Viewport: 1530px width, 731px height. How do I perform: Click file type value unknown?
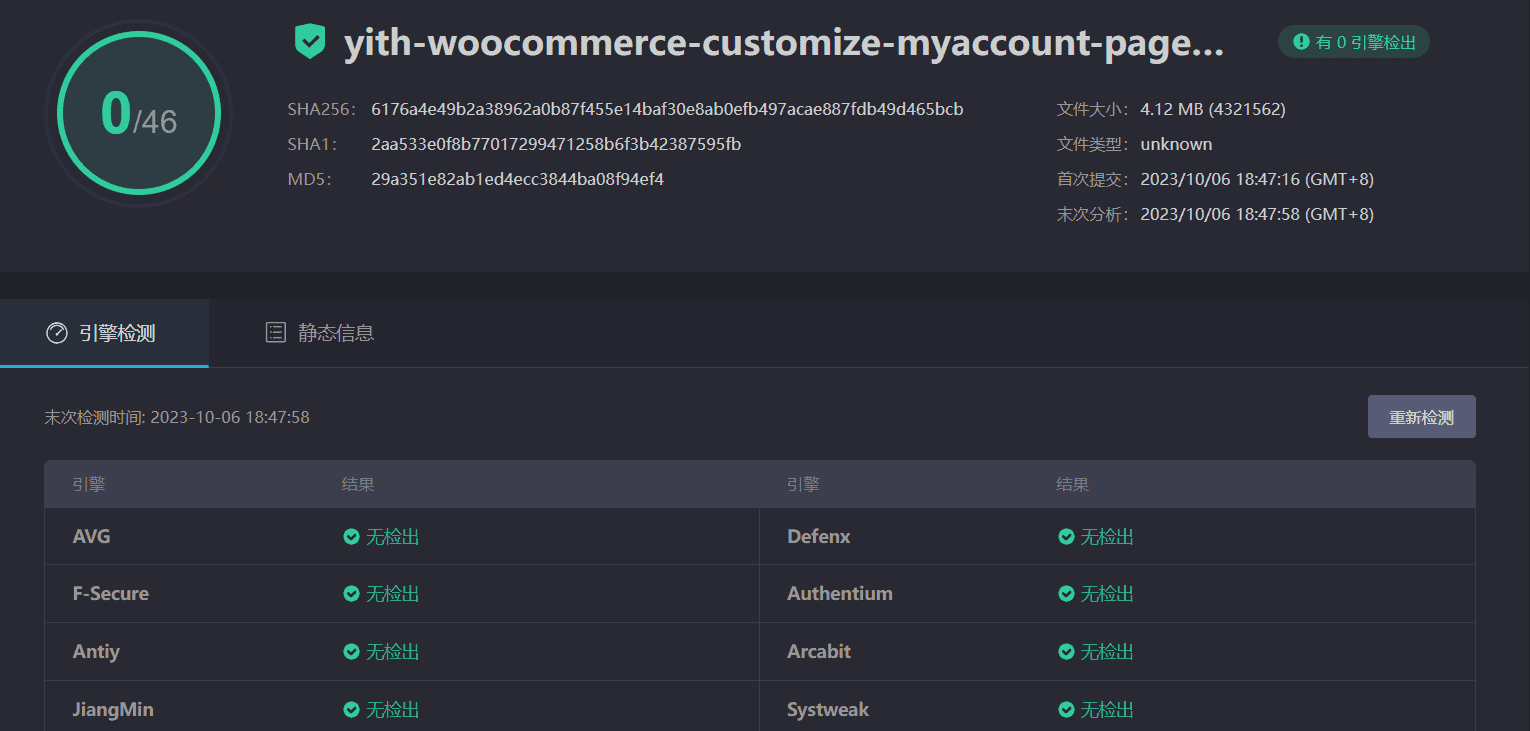click(1176, 144)
